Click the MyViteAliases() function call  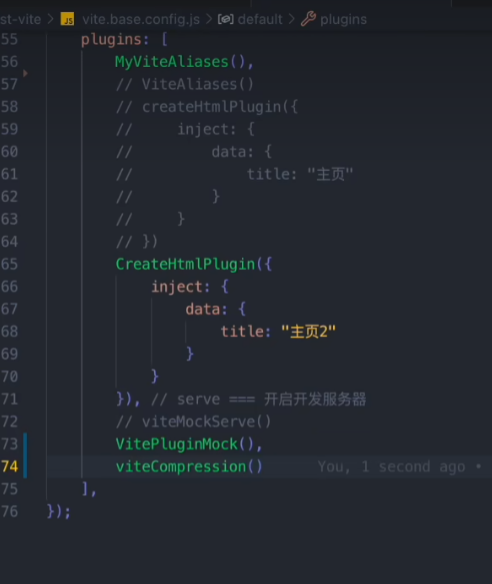click(x=180, y=62)
